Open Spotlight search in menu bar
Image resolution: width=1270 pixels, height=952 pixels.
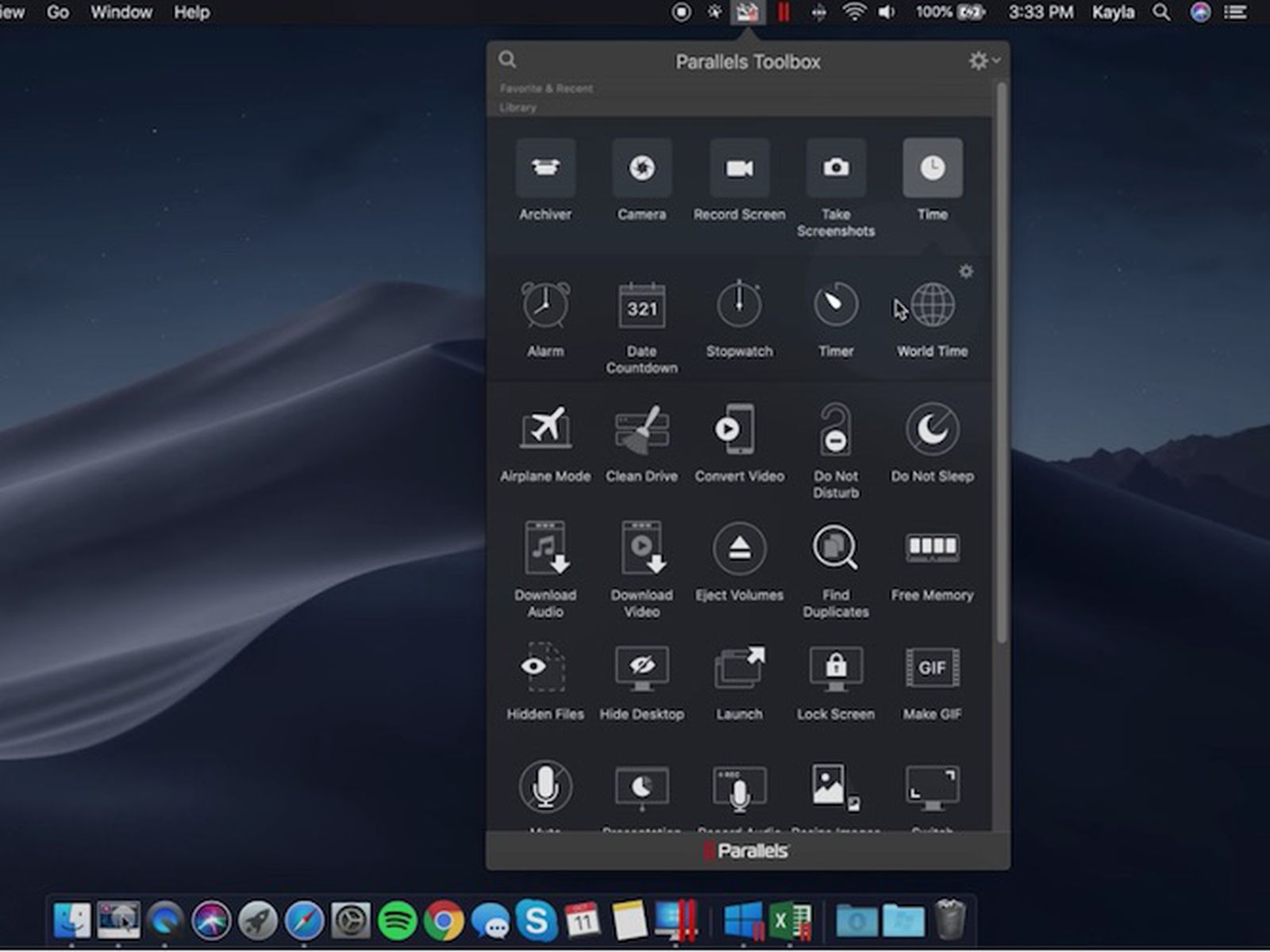point(1161,12)
